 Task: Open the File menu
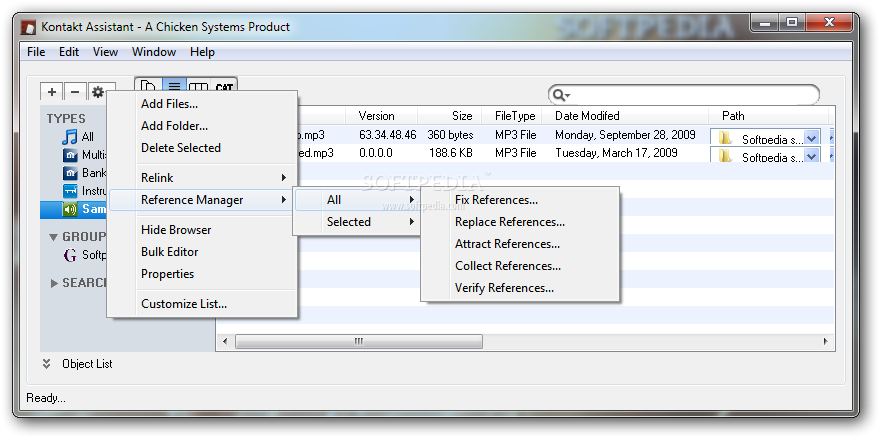36,52
